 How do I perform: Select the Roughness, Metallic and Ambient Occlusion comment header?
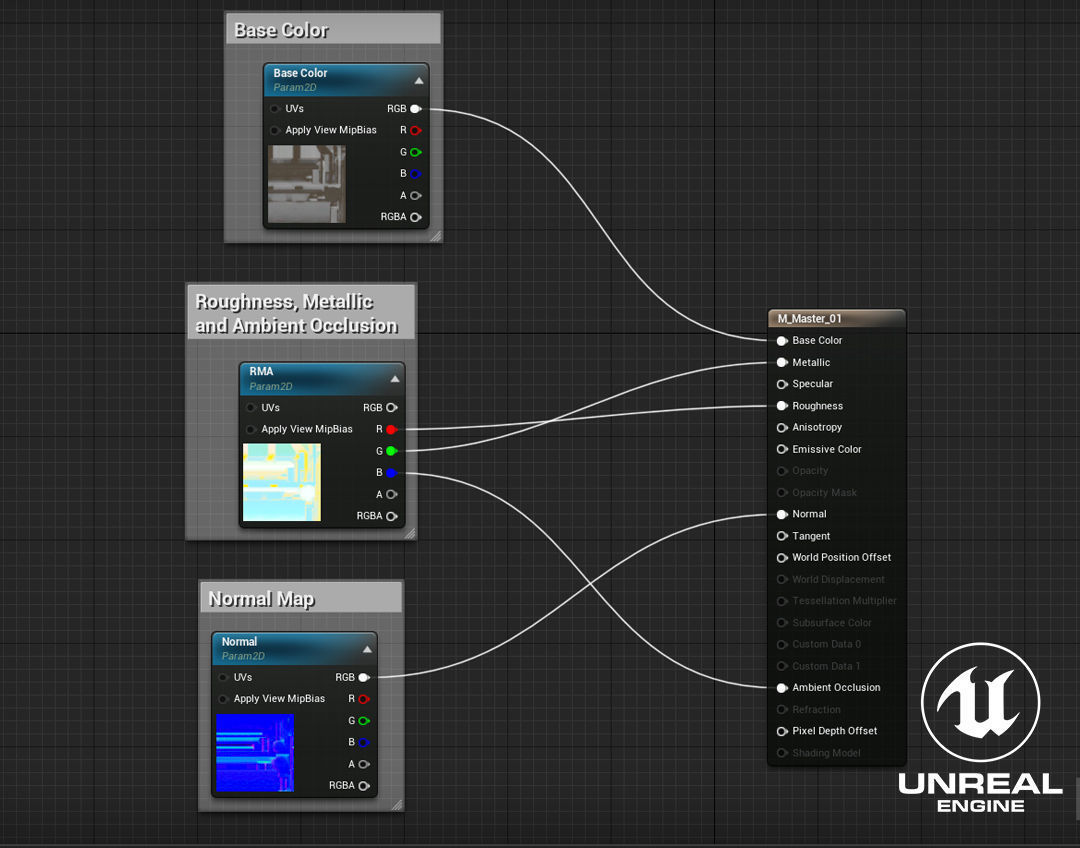pyautogui.click(x=300, y=313)
